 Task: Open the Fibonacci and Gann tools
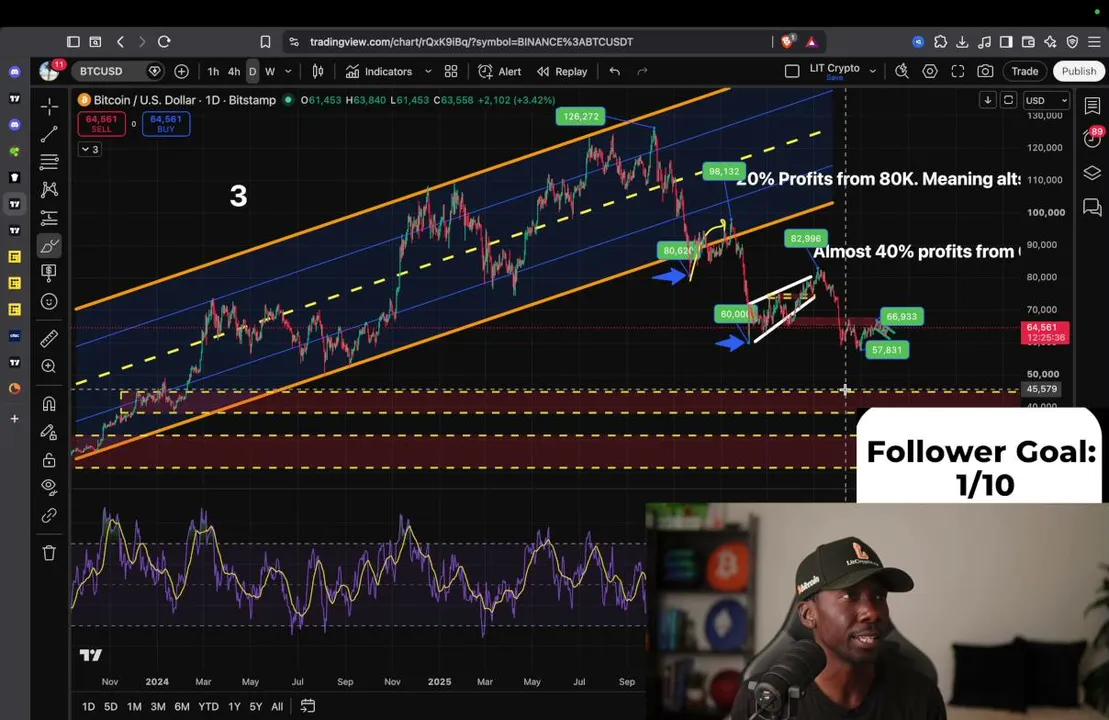[x=49, y=162]
